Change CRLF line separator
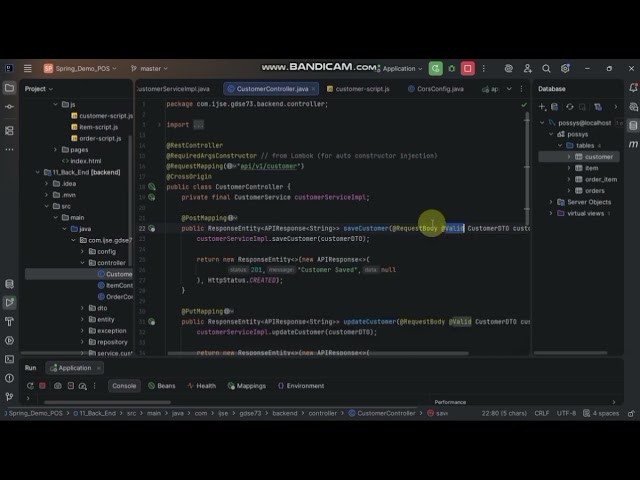Image resolution: width=640 pixels, height=480 pixels. click(x=542, y=413)
